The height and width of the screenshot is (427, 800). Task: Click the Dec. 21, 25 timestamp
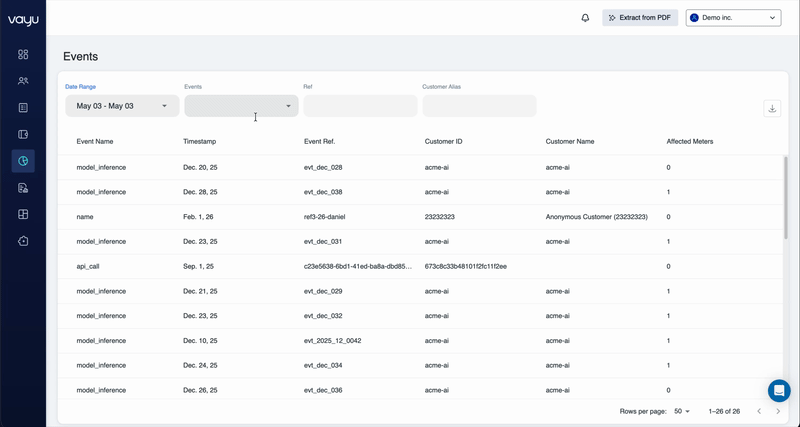[x=200, y=291]
